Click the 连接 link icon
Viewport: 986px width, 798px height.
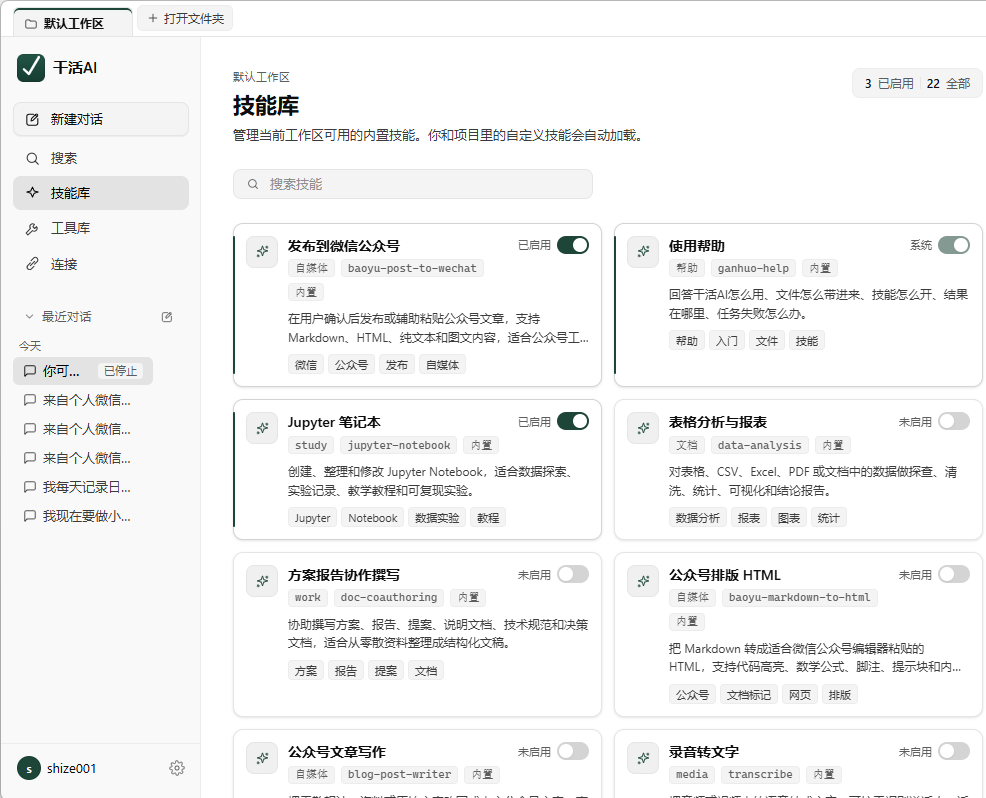[32, 264]
